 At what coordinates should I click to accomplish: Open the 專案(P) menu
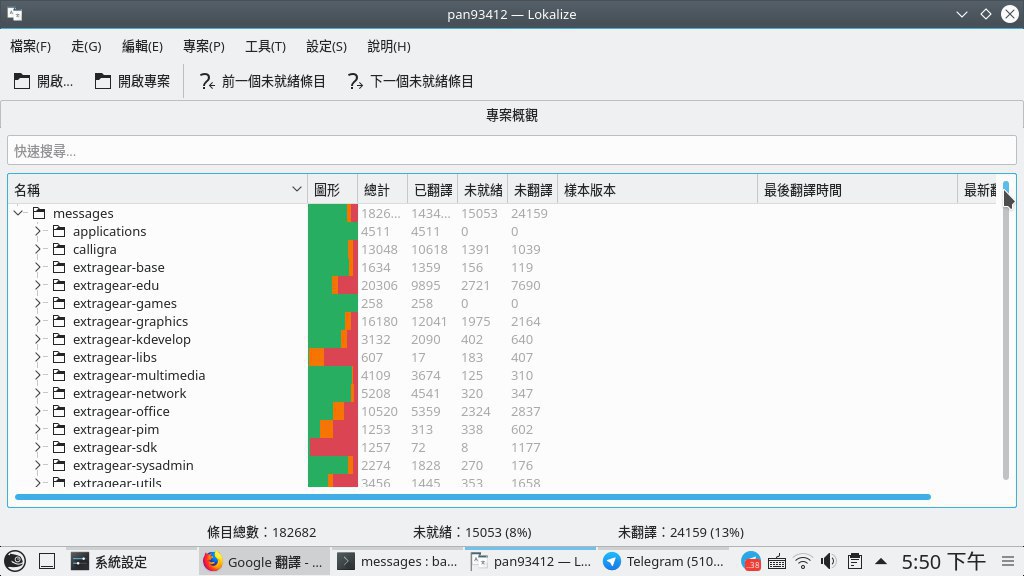click(x=204, y=46)
